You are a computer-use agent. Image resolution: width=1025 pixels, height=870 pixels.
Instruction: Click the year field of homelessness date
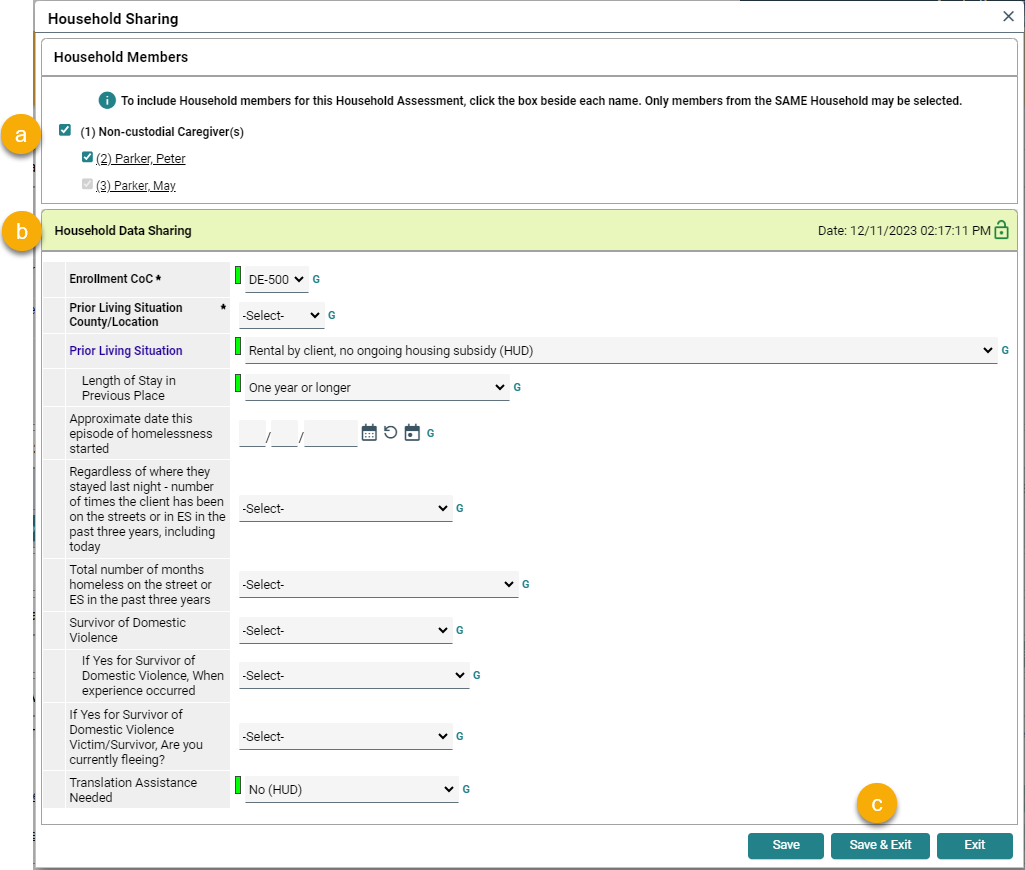pos(331,433)
